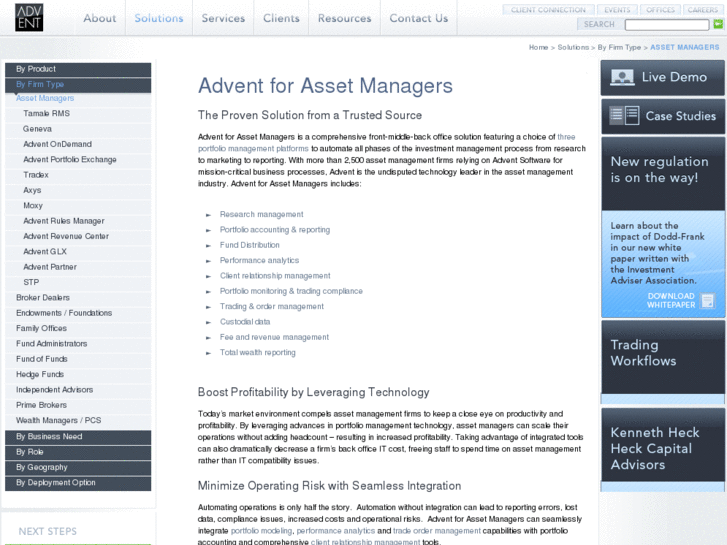Follow Fee and revenue management link

(x=274, y=337)
